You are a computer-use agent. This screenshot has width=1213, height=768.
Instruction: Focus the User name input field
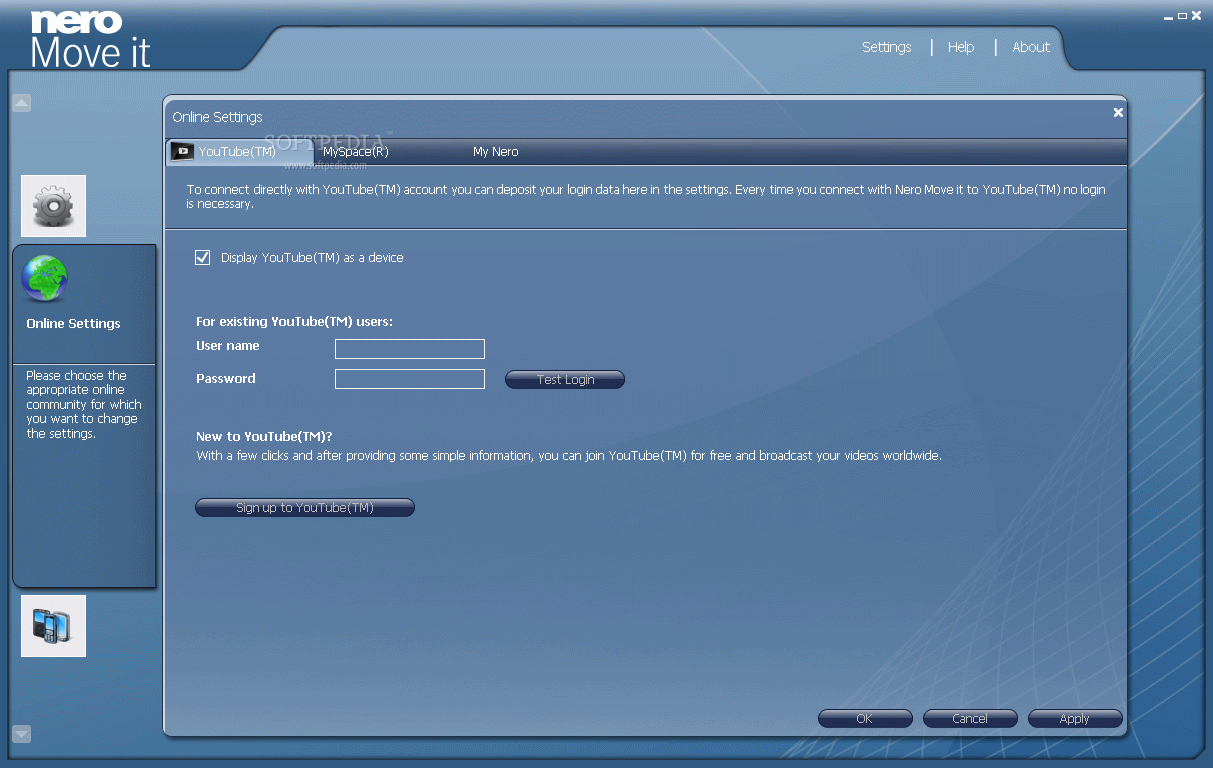410,349
